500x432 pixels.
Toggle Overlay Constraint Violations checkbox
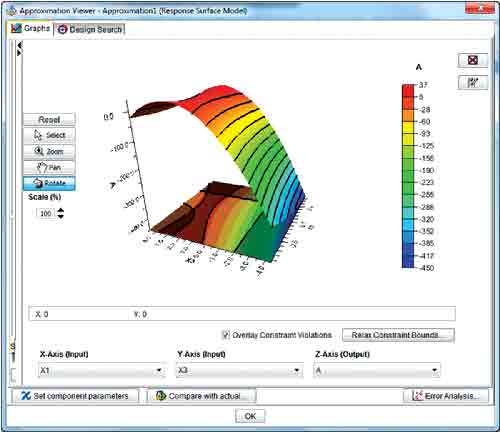(226, 335)
